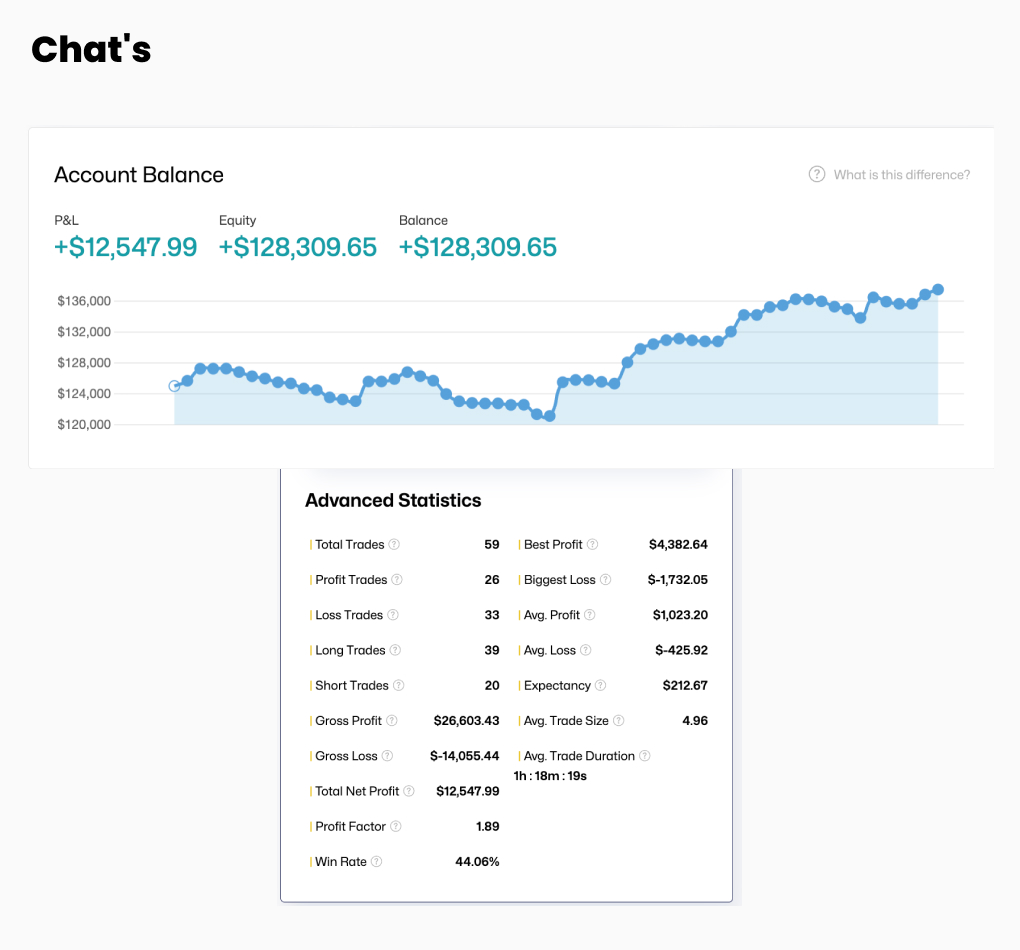The height and width of the screenshot is (950, 1020).
Task: Click info icon next to Profit Factor
Action: [x=396, y=827]
